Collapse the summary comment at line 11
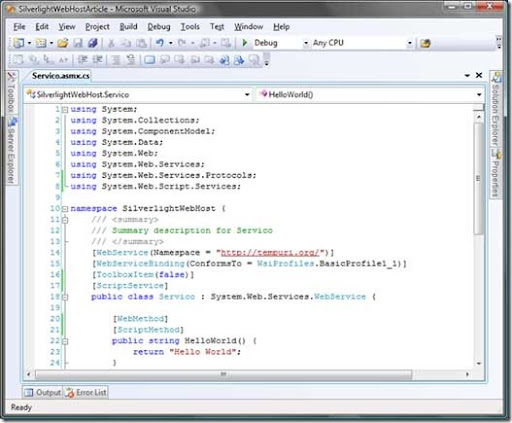 click(65, 220)
